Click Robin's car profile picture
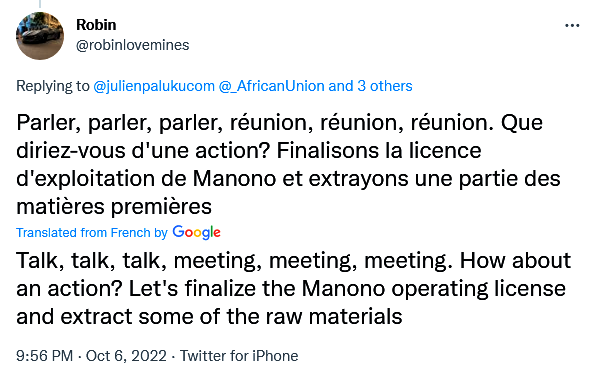 pos(40,36)
